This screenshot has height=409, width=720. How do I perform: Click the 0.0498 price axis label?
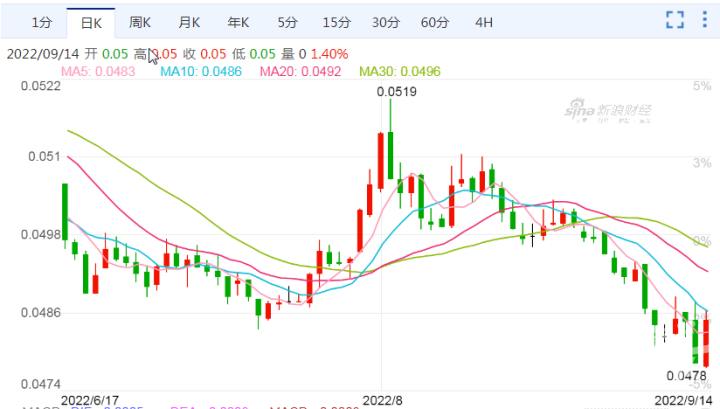click(x=41, y=235)
